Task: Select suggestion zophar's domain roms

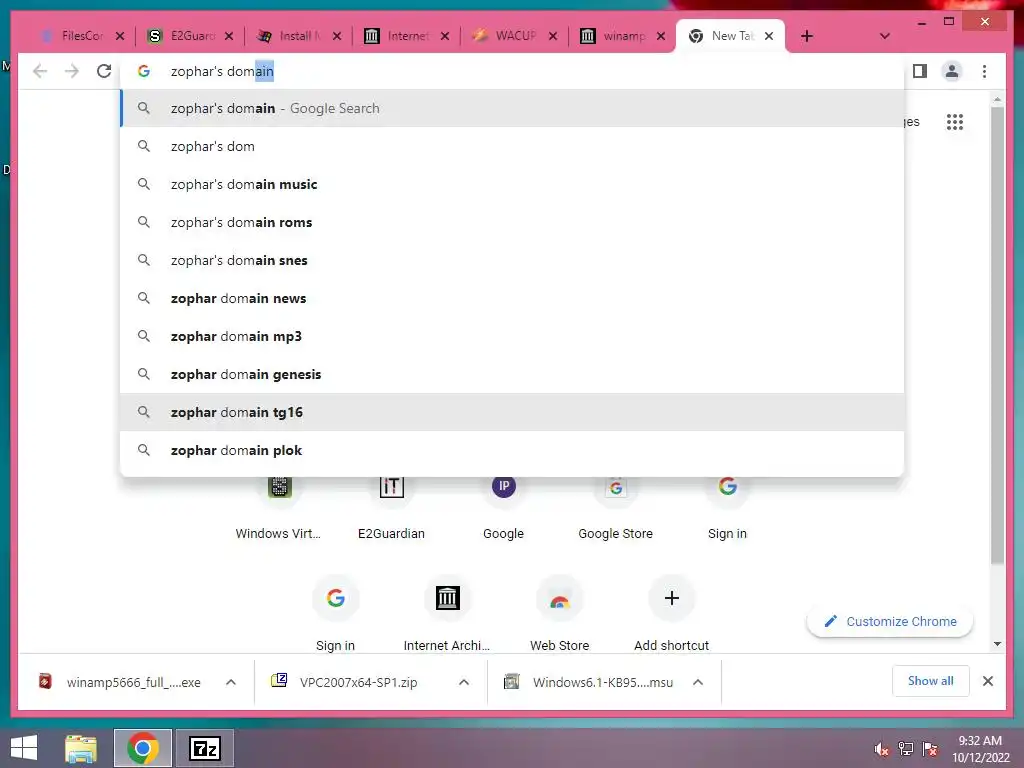Action: [x=513, y=222]
